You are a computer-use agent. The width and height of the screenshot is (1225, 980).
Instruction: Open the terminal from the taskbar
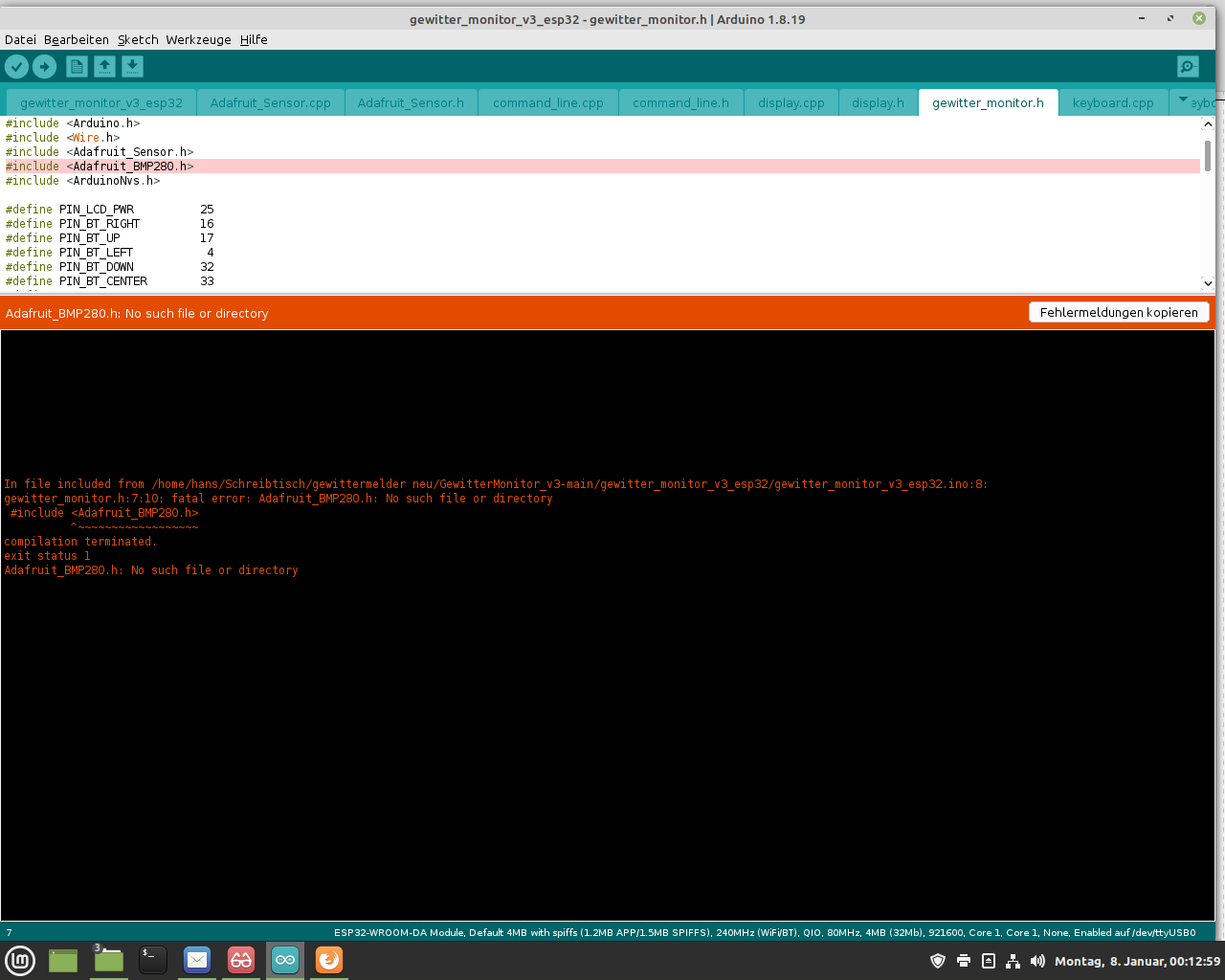point(153,960)
